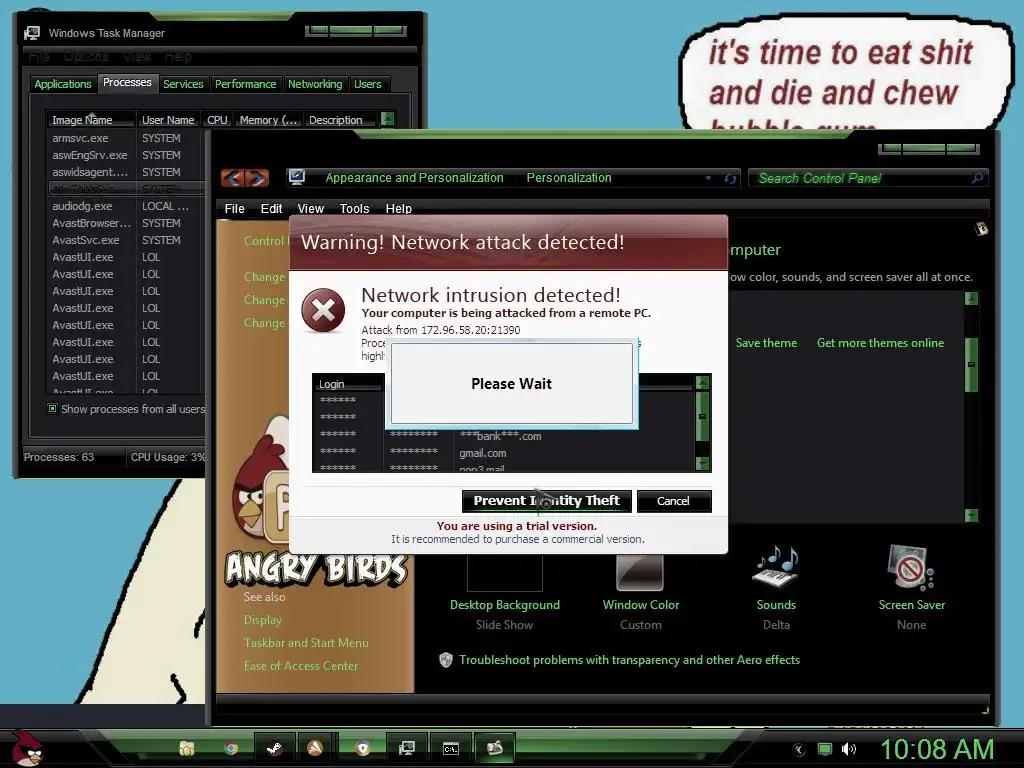Viewport: 1024px width, 768px height.
Task: Click the Task Manager title icon
Action: click(32, 33)
